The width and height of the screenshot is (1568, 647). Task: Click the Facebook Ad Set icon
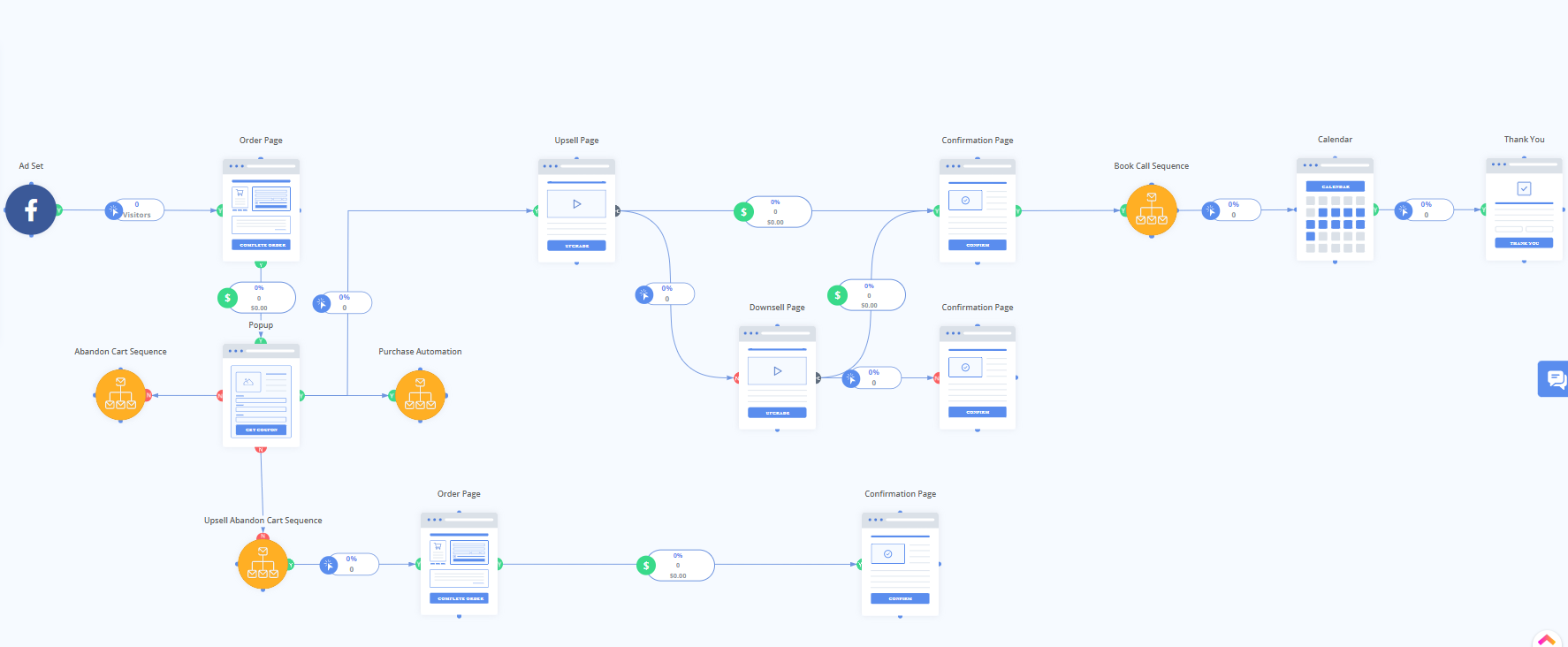pos(31,210)
